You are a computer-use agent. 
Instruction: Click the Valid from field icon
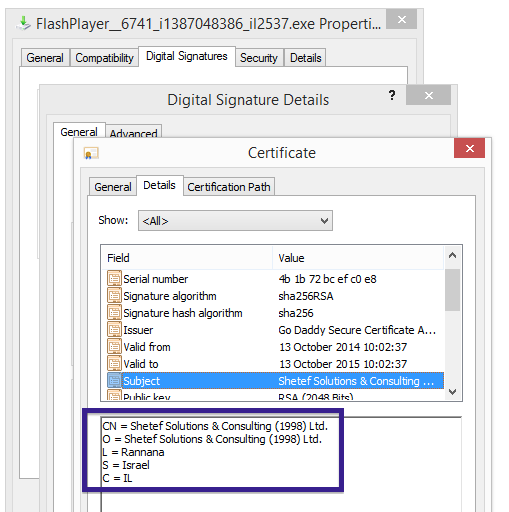114,347
